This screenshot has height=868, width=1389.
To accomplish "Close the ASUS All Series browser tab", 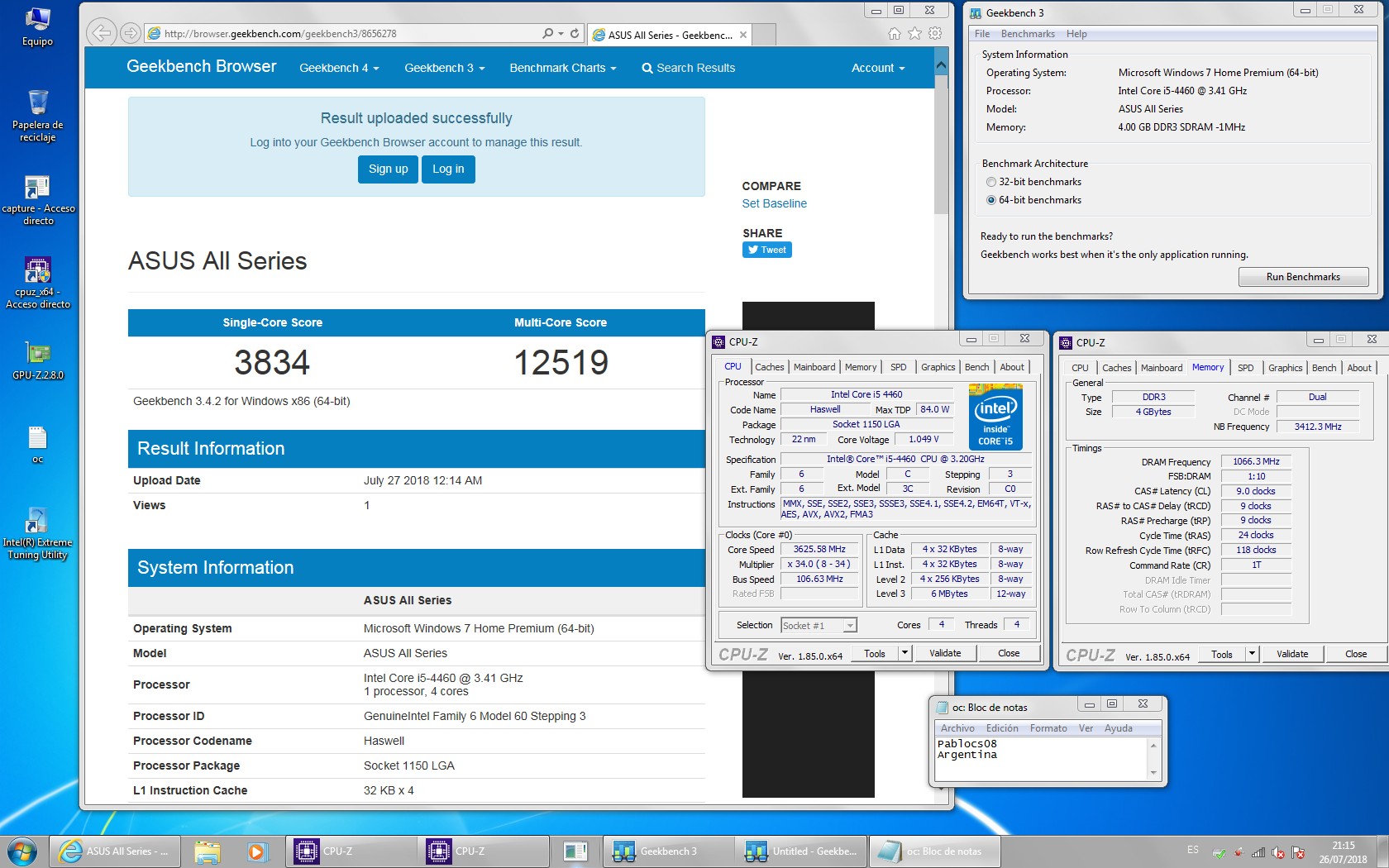I will (743, 35).
